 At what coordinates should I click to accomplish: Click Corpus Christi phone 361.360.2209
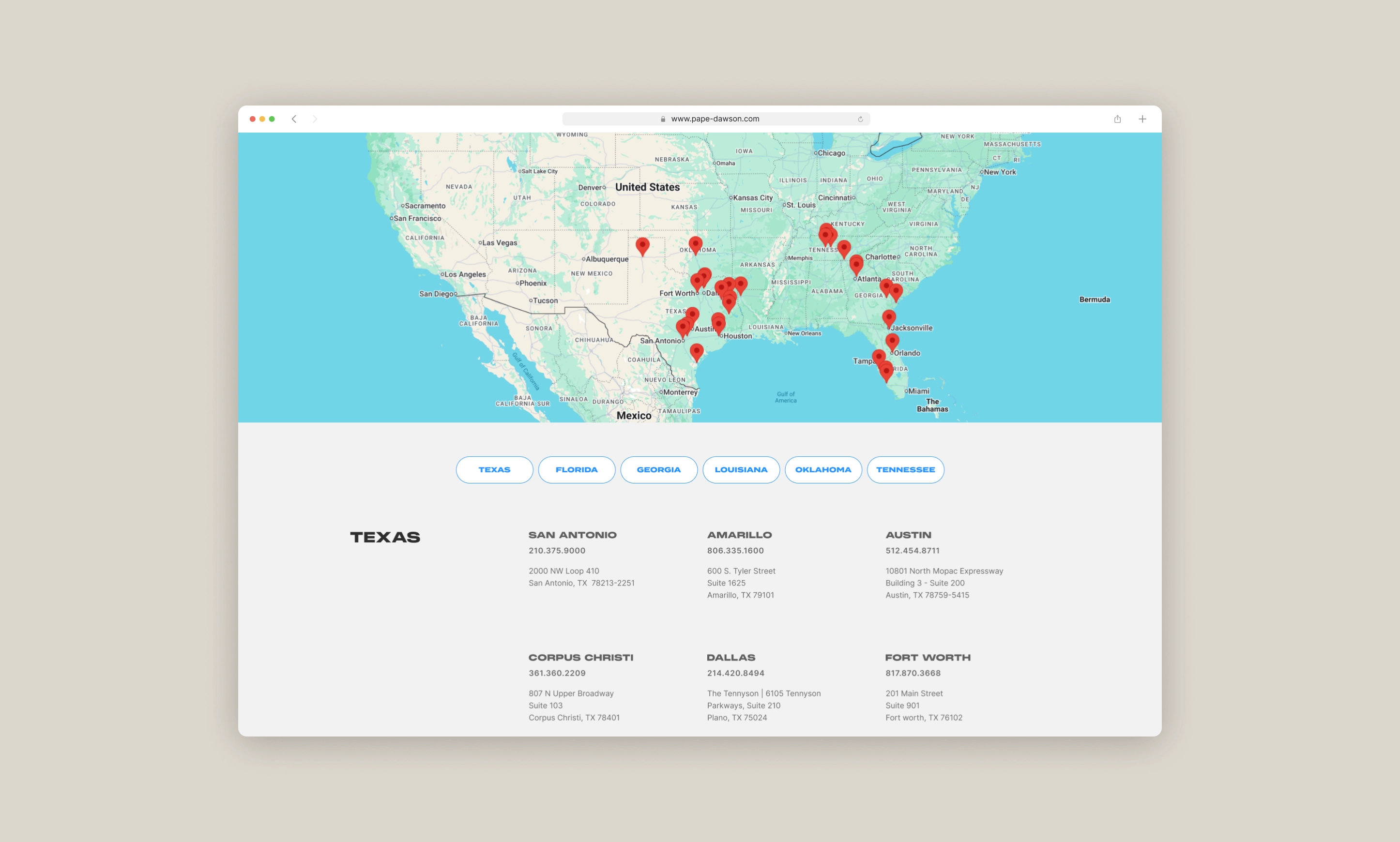pyautogui.click(x=557, y=673)
